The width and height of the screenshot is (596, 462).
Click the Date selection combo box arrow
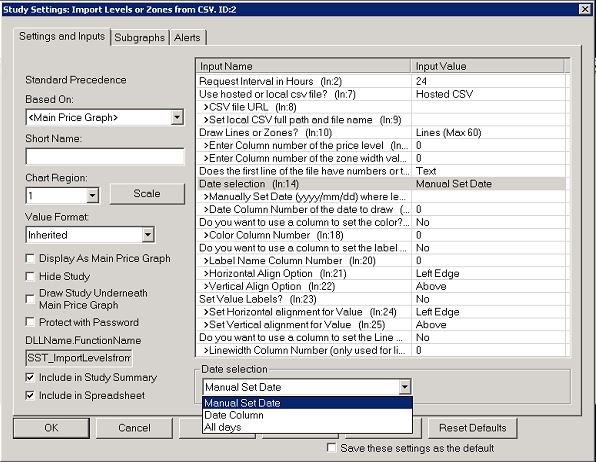click(405, 387)
